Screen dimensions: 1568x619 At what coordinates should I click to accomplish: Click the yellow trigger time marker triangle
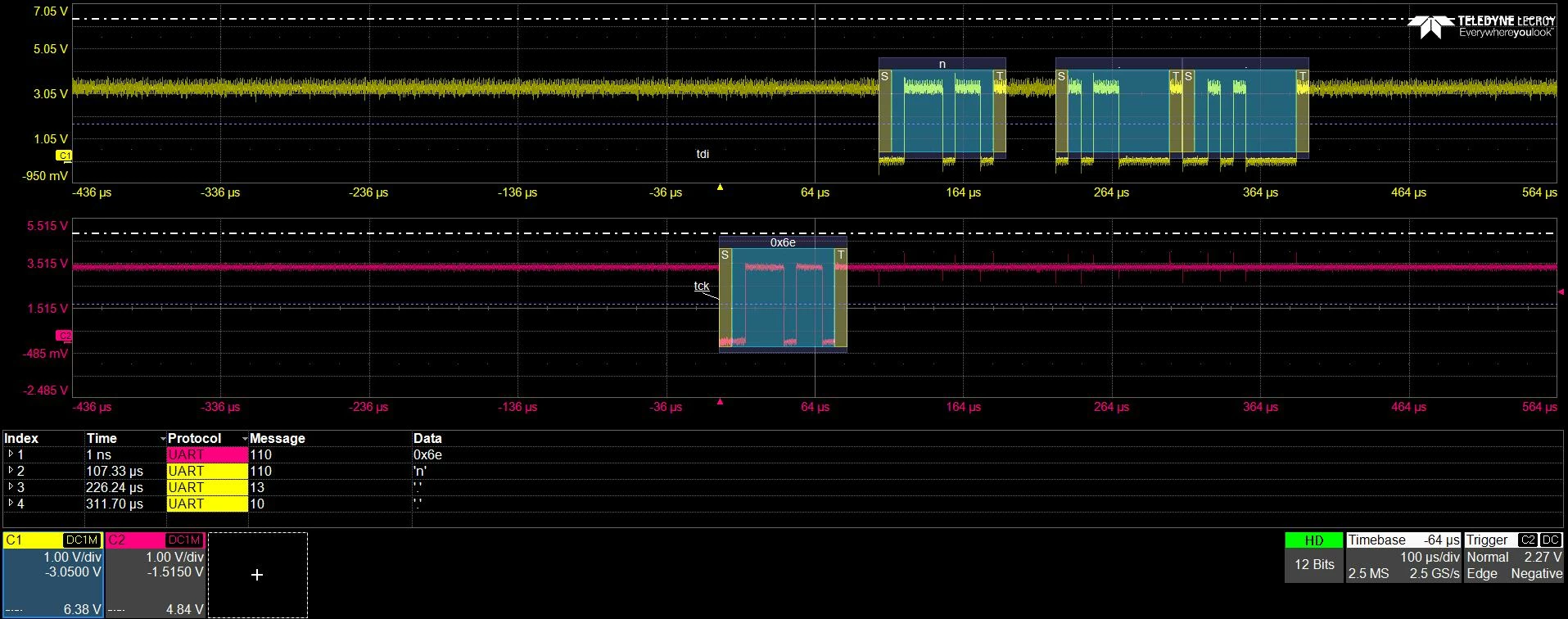tap(721, 188)
